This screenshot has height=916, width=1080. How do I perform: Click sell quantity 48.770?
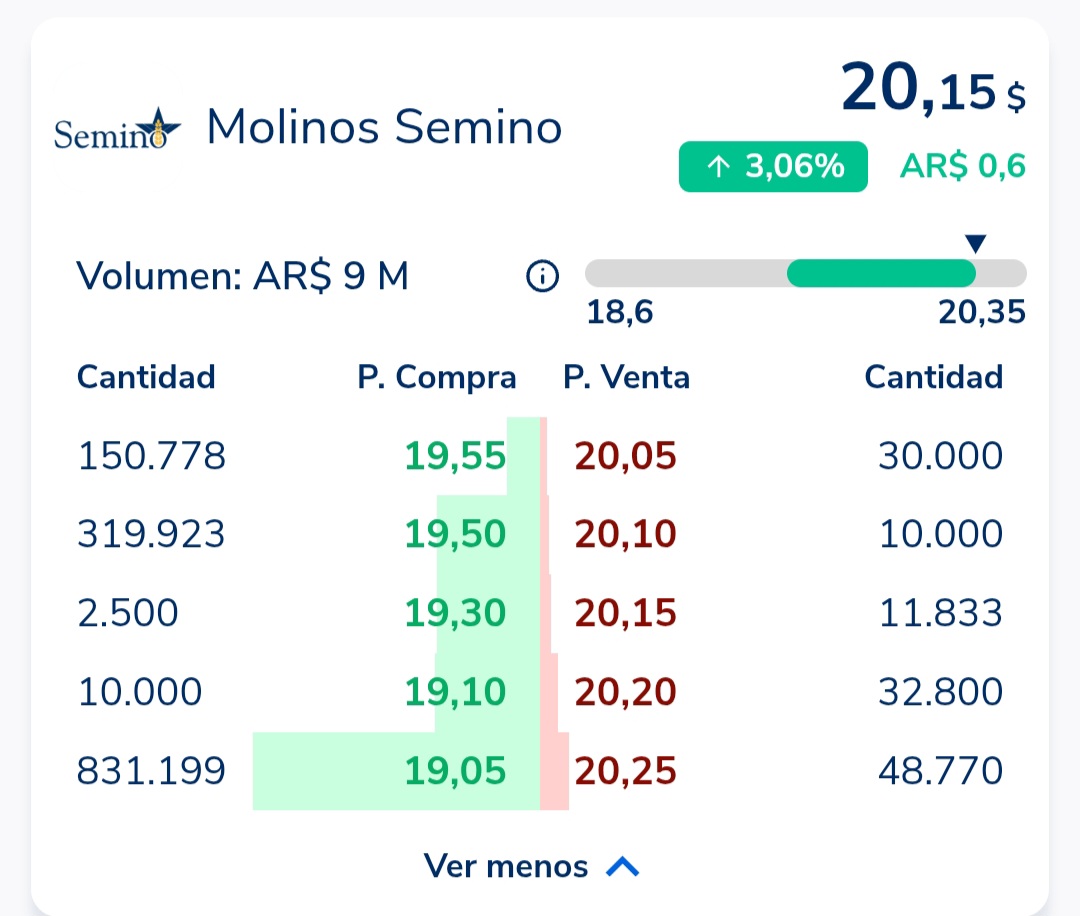click(940, 771)
